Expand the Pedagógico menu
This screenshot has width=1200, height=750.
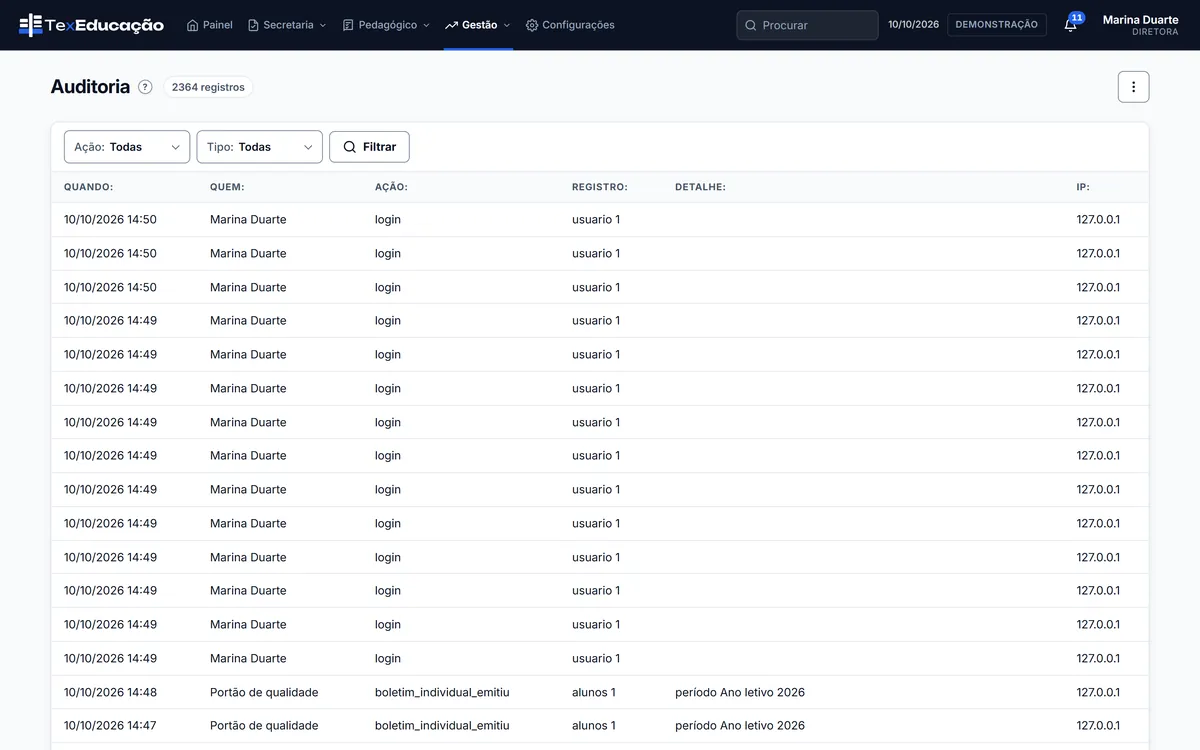pyautogui.click(x=386, y=25)
